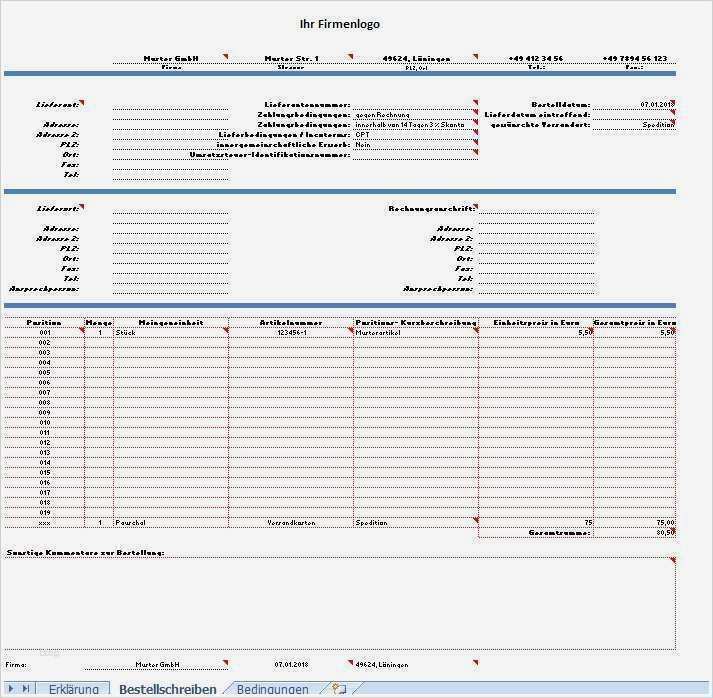
Task: Select the 'Gesamtpreis in Euro' column header
Action: 635,322
